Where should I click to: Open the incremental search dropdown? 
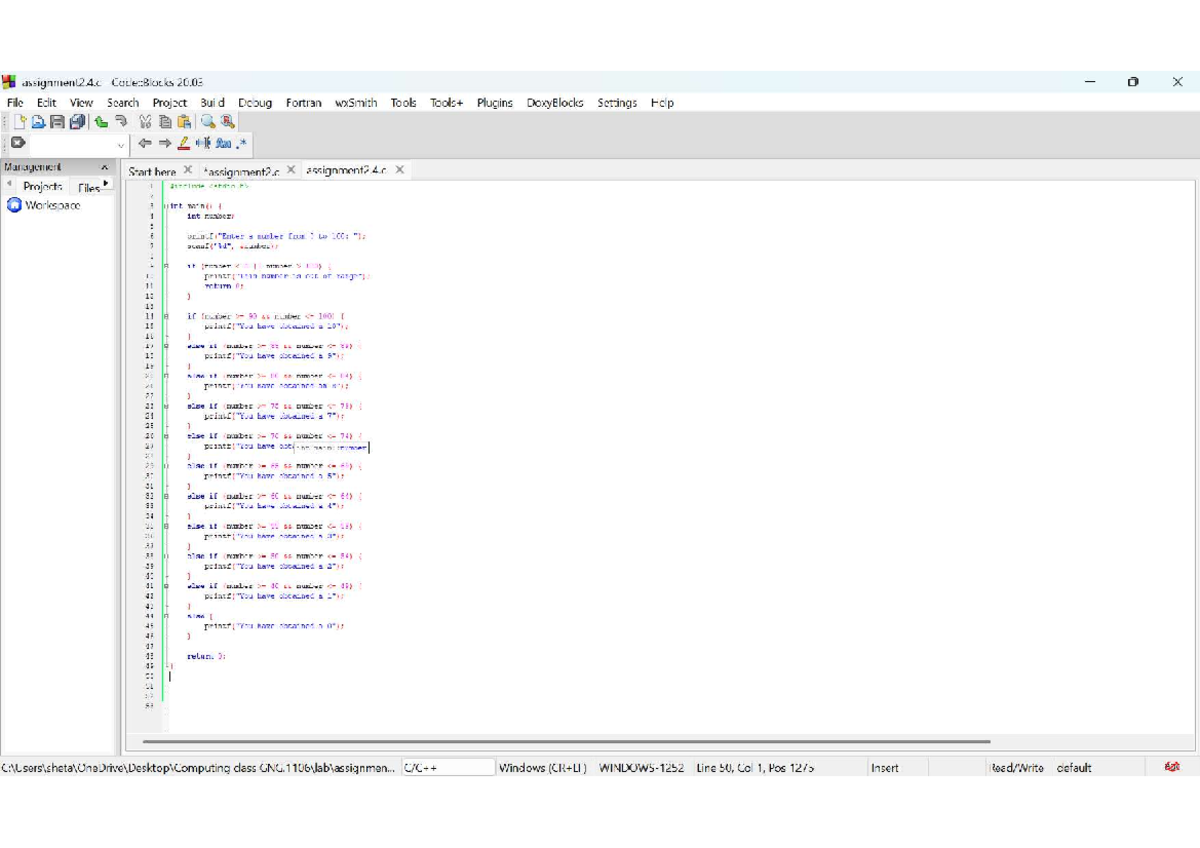[x=120, y=144]
